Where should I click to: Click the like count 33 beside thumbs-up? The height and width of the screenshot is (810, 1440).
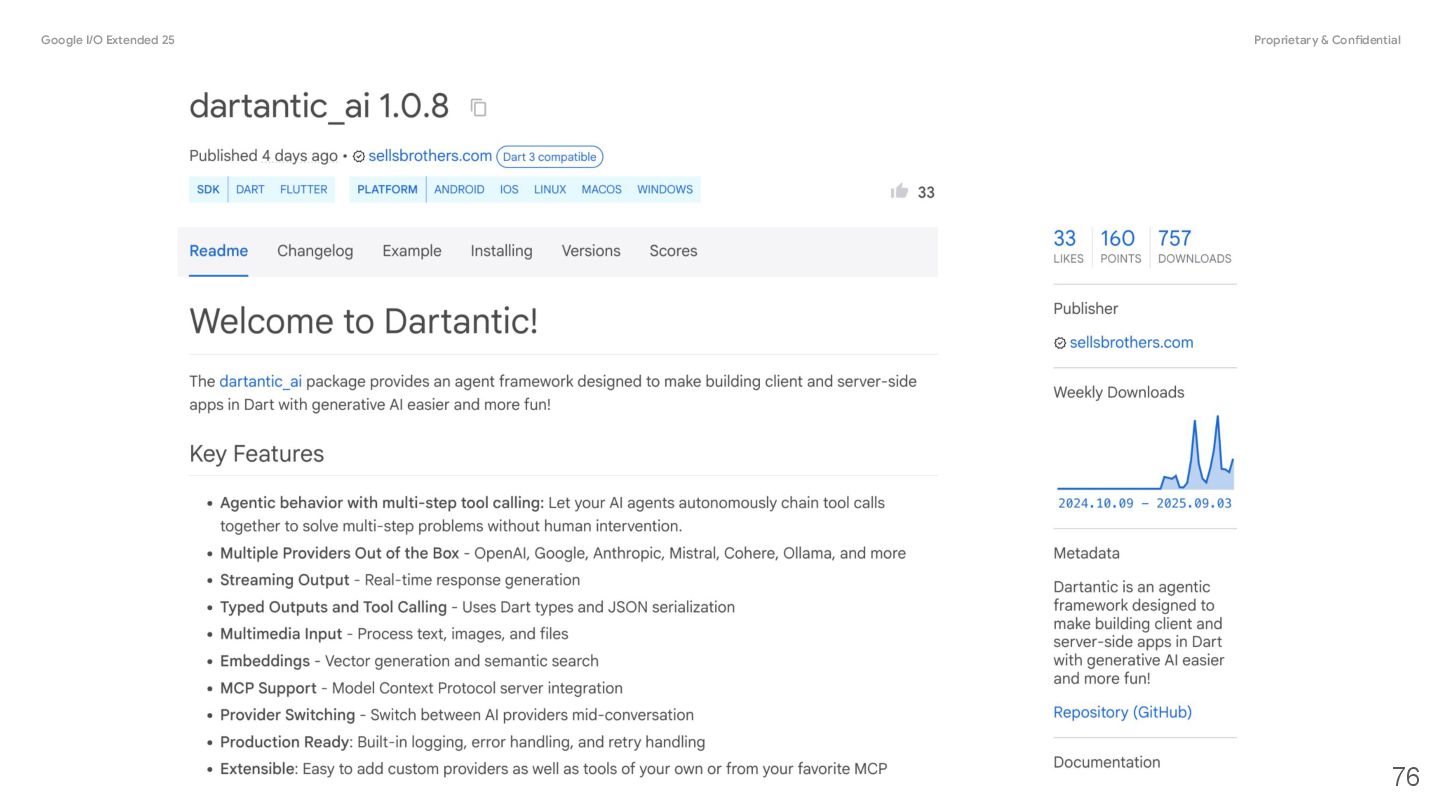pos(926,192)
